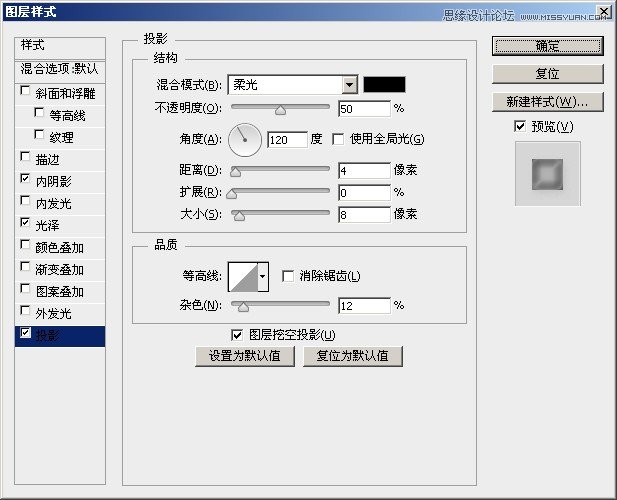The image size is (617, 500).
Task: Check the 内发光 style checkbox
Action: (x=25, y=201)
